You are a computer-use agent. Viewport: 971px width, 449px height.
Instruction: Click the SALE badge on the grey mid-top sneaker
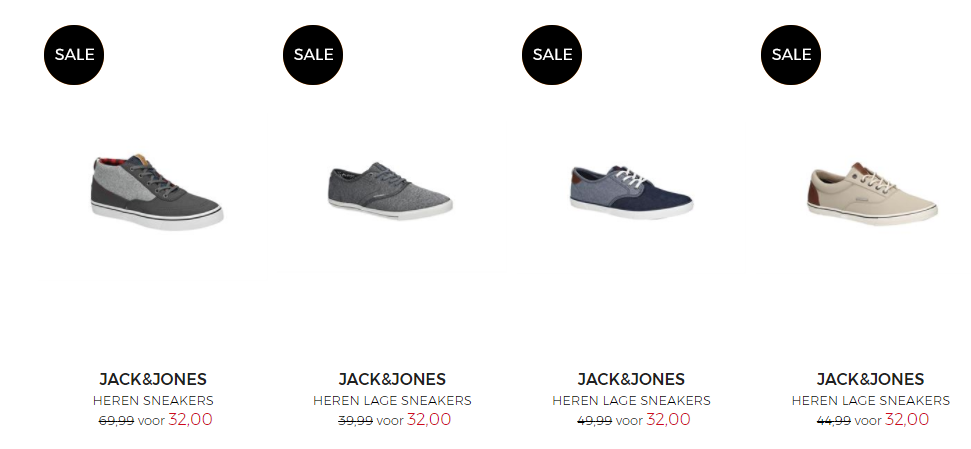tap(74, 55)
